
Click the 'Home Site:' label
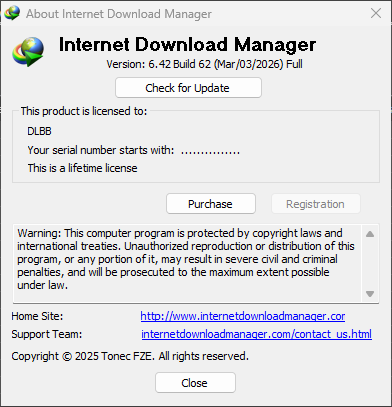[x=37, y=316]
